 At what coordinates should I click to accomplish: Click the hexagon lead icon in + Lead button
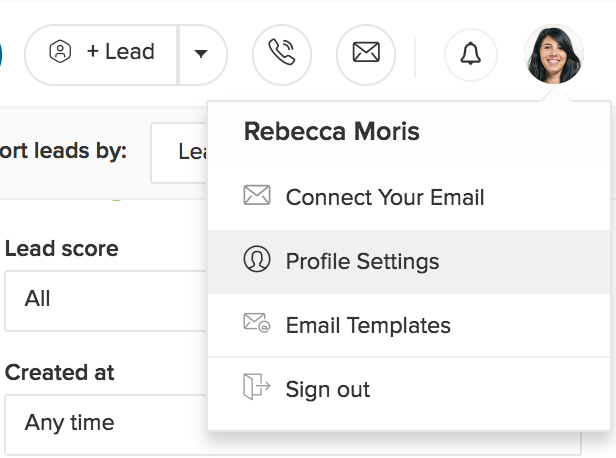click(x=60, y=53)
